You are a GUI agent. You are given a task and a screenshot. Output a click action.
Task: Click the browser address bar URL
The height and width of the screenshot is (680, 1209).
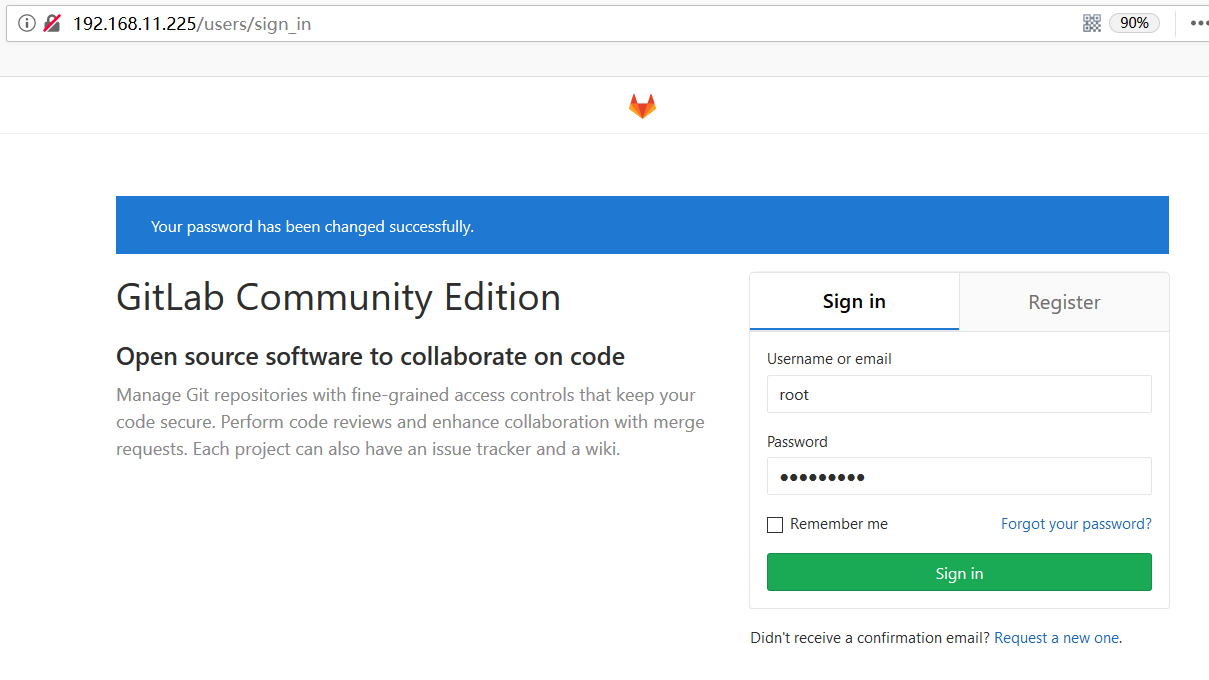coord(192,24)
